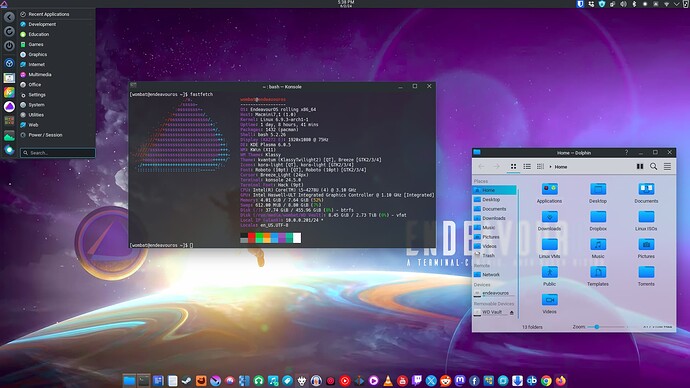This screenshot has height=388, width=690.
Task: Launch qBittorrent from the dock
Action: pos(532,381)
